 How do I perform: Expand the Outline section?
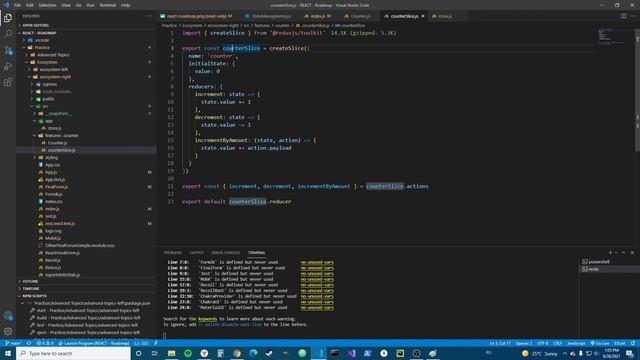(30, 281)
